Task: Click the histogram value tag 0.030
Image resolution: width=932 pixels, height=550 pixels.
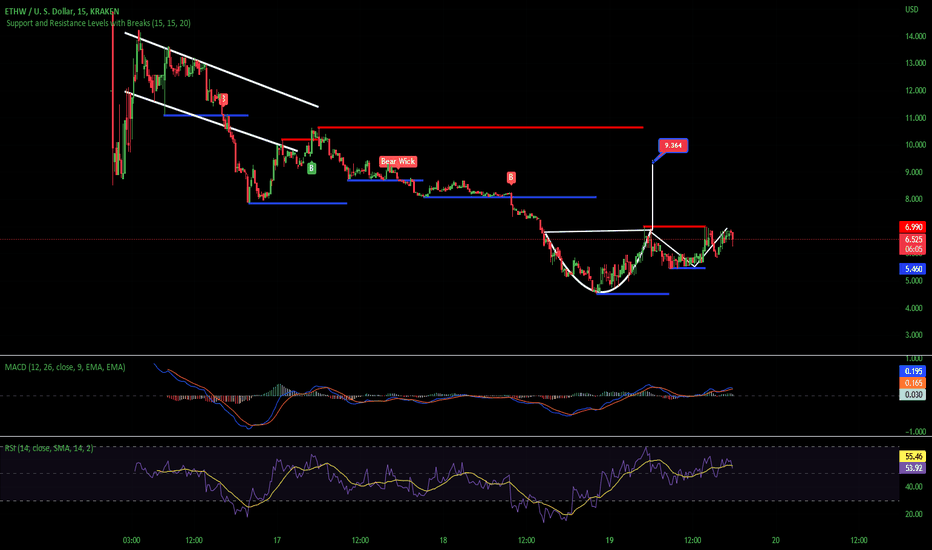Action: point(914,394)
